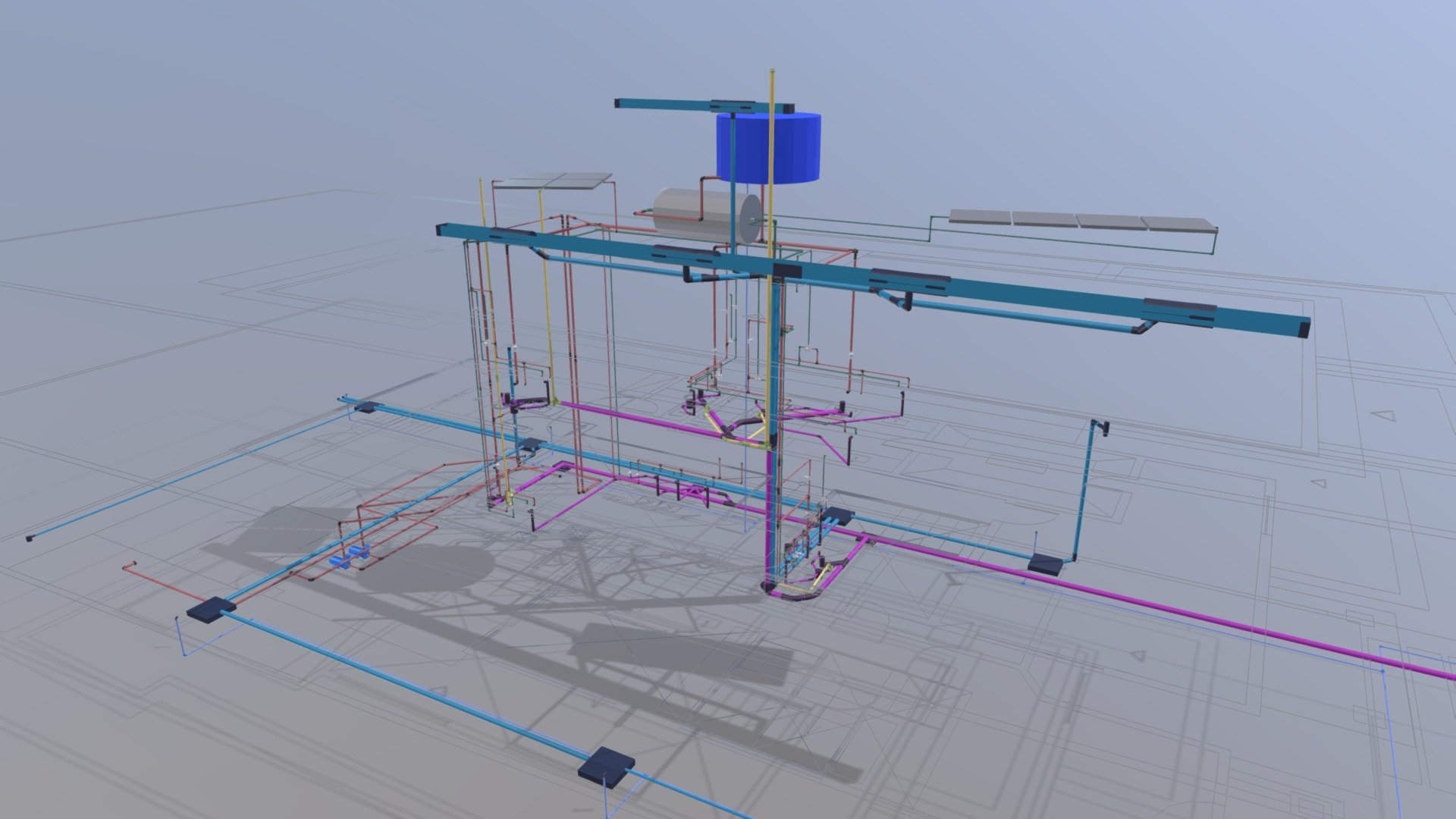1456x819 pixels.
Task: Select the tall teal vertical pipe at right
Action: [1085, 493]
